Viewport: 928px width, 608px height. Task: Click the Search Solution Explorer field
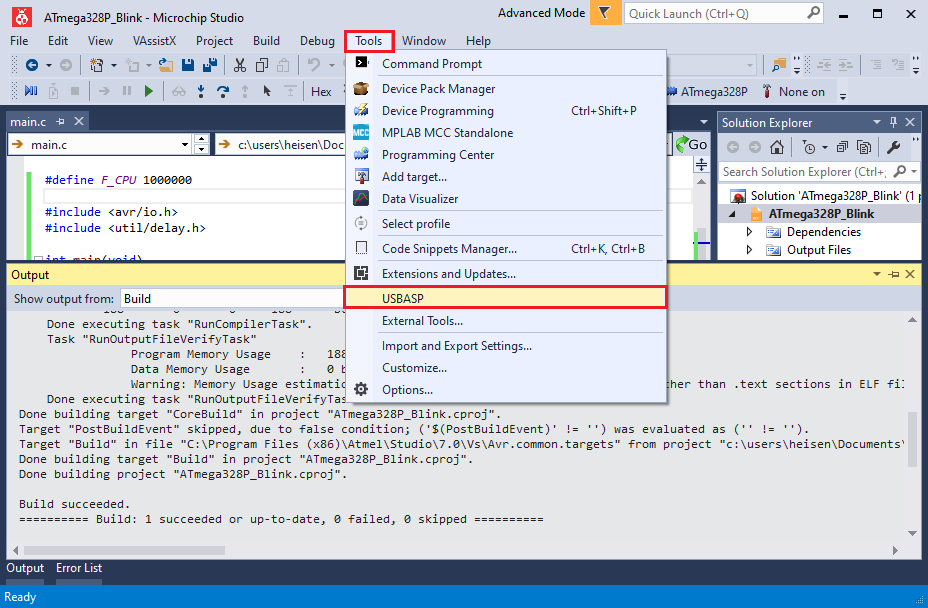point(804,172)
